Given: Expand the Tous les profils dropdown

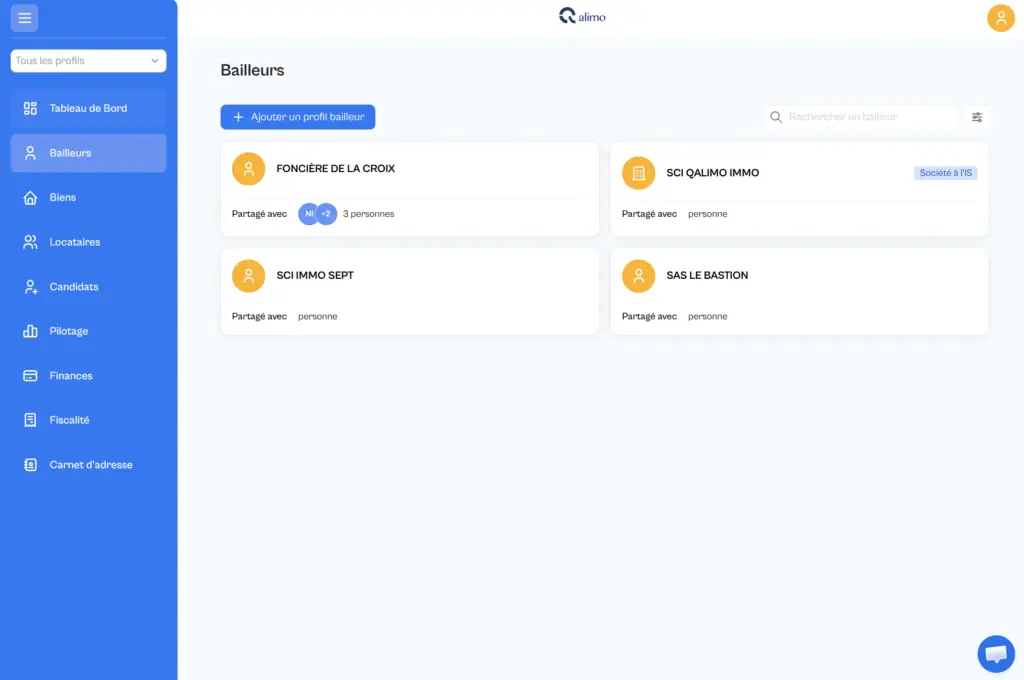Looking at the screenshot, I should 88,61.
